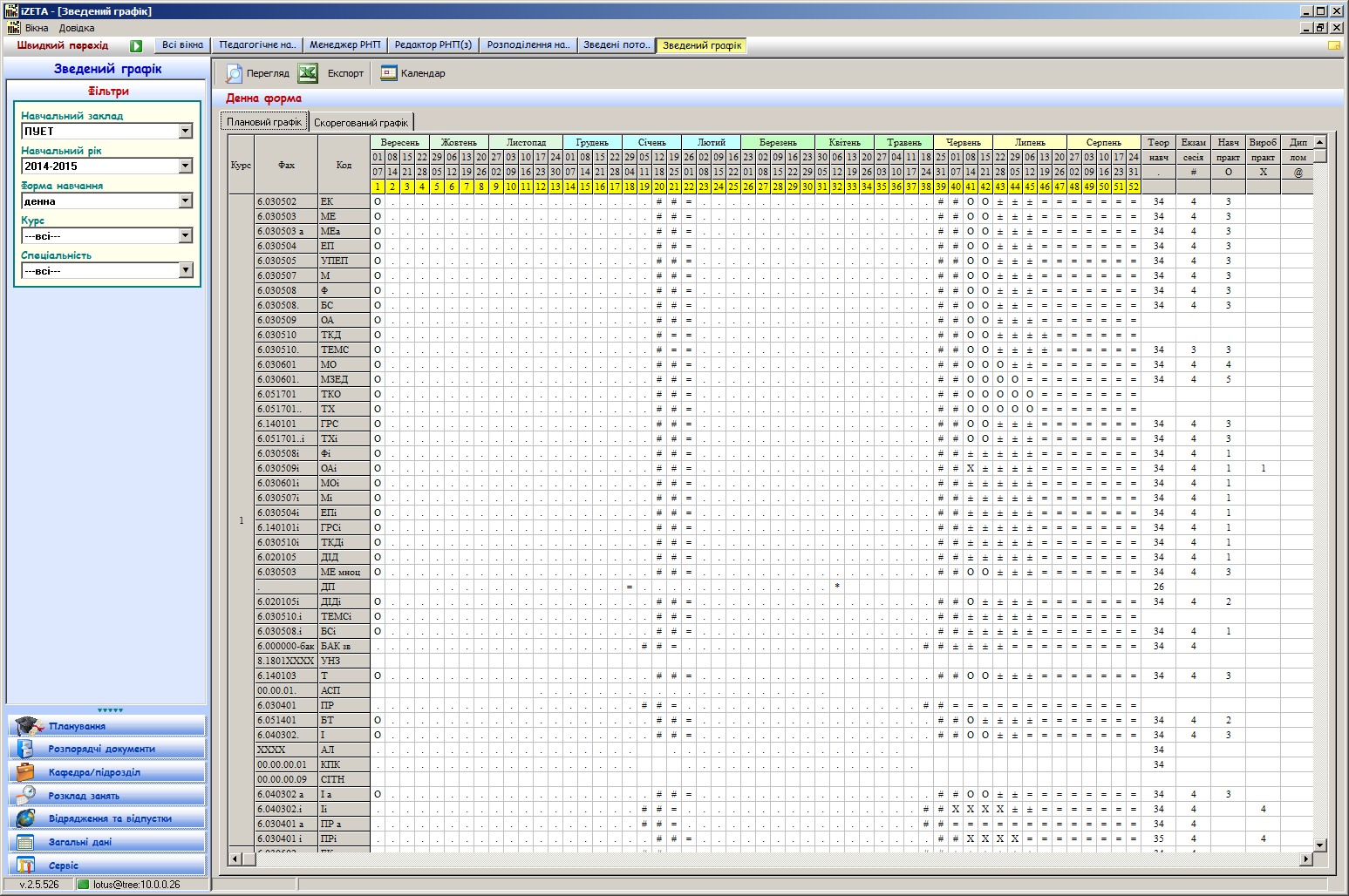Expand the Навчальний заклад dropdown
The image size is (1349, 896).
186,131
